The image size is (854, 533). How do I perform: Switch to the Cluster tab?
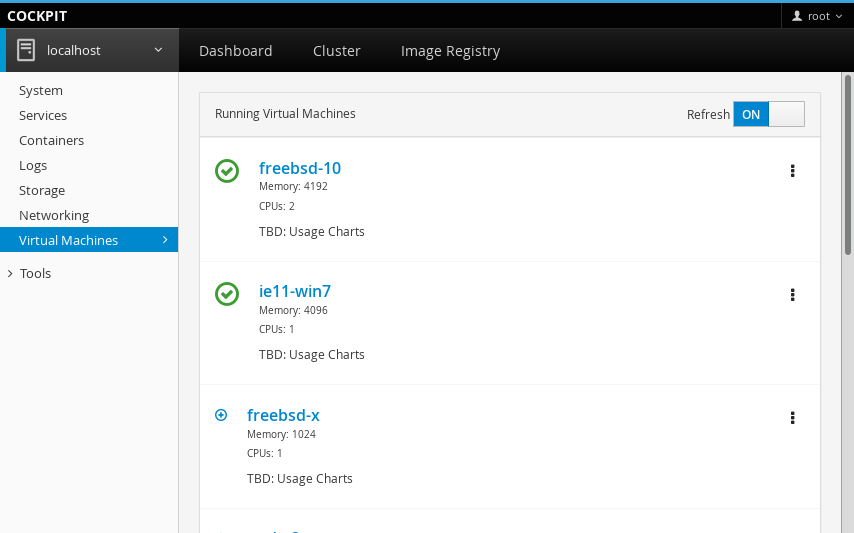pos(336,51)
